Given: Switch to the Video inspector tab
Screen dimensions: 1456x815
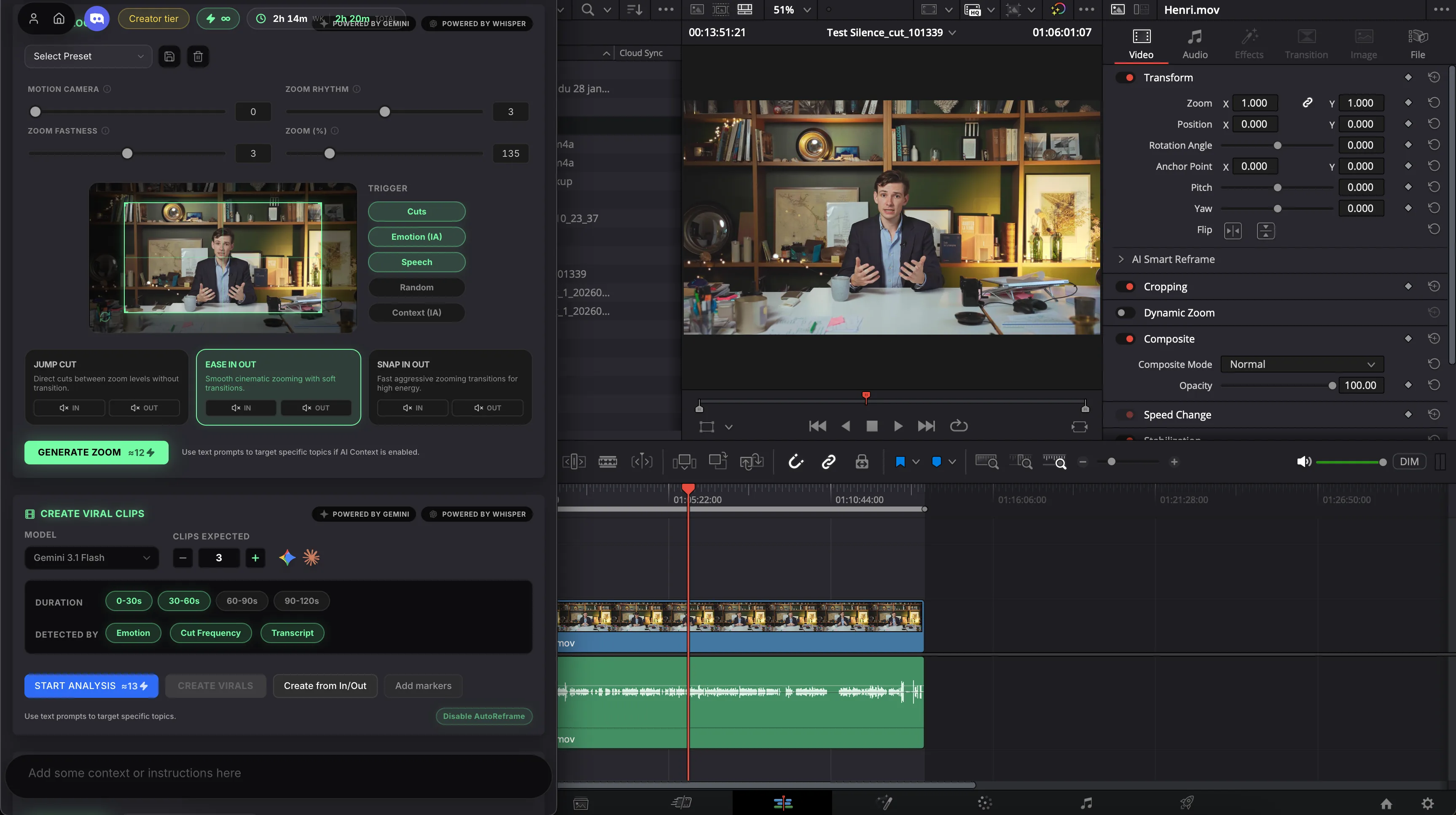Looking at the screenshot, I should click(x=1141, y=44).
